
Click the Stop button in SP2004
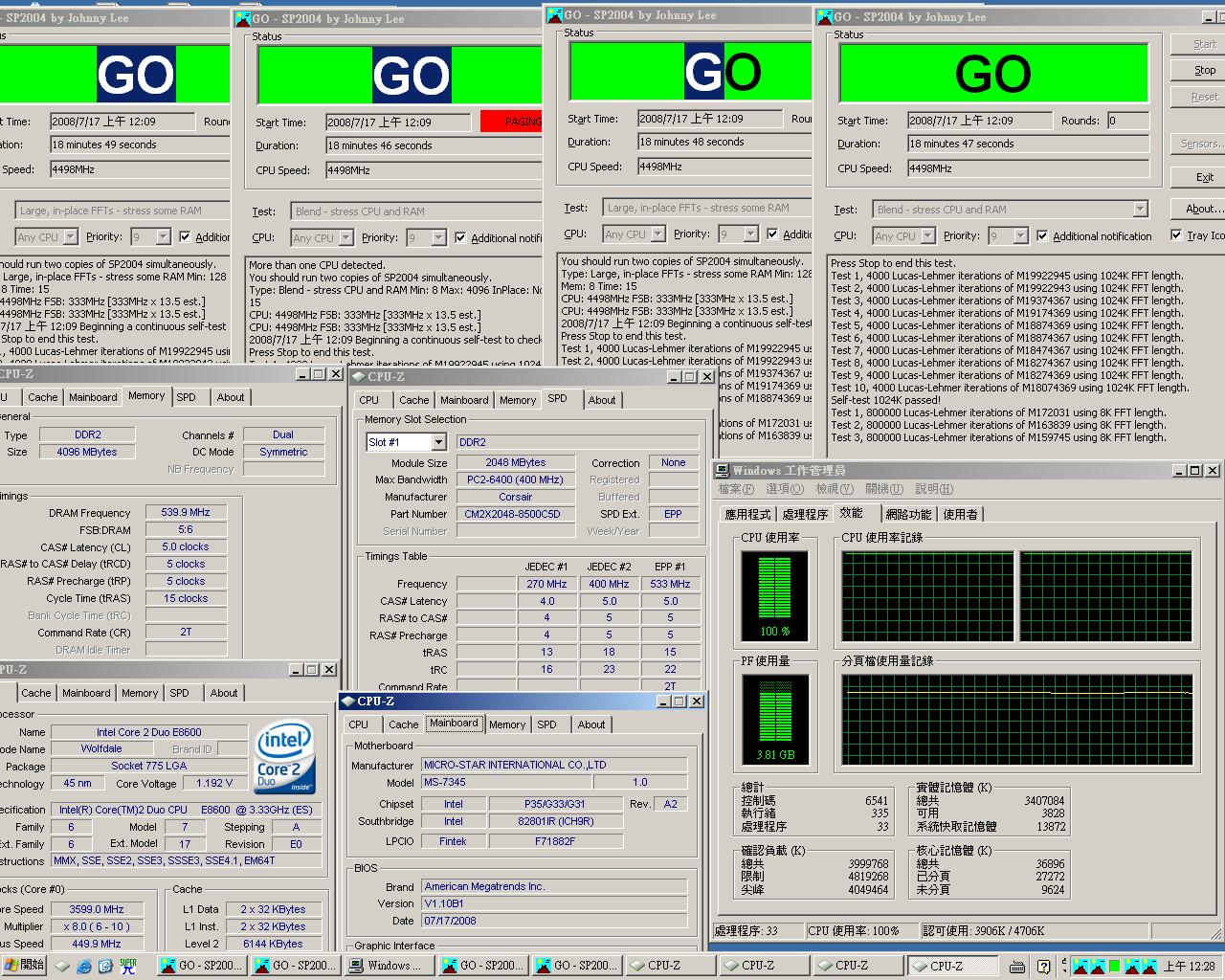click(x=1205, y=70)
